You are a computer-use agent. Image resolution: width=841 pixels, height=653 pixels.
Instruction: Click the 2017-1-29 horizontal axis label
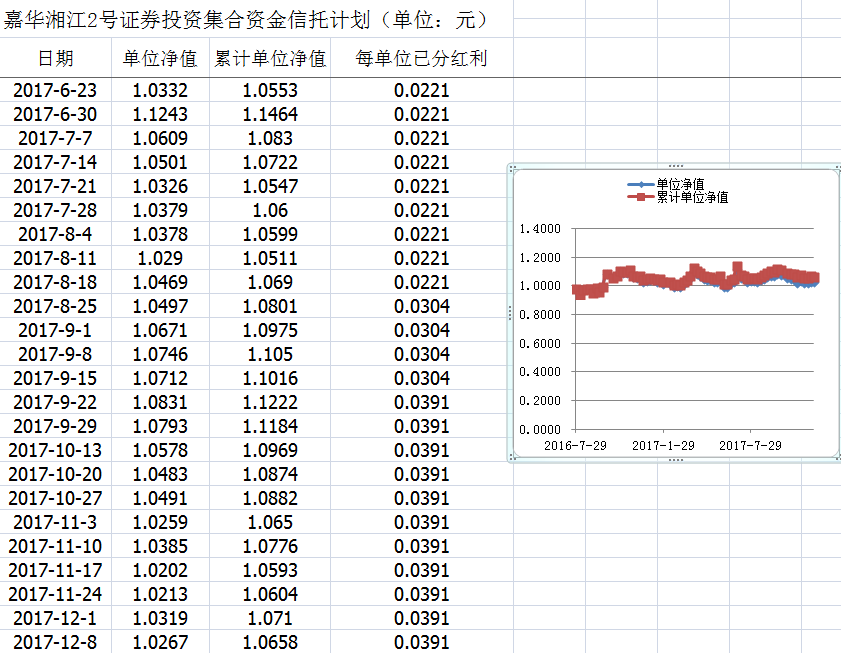click(663, 445)
